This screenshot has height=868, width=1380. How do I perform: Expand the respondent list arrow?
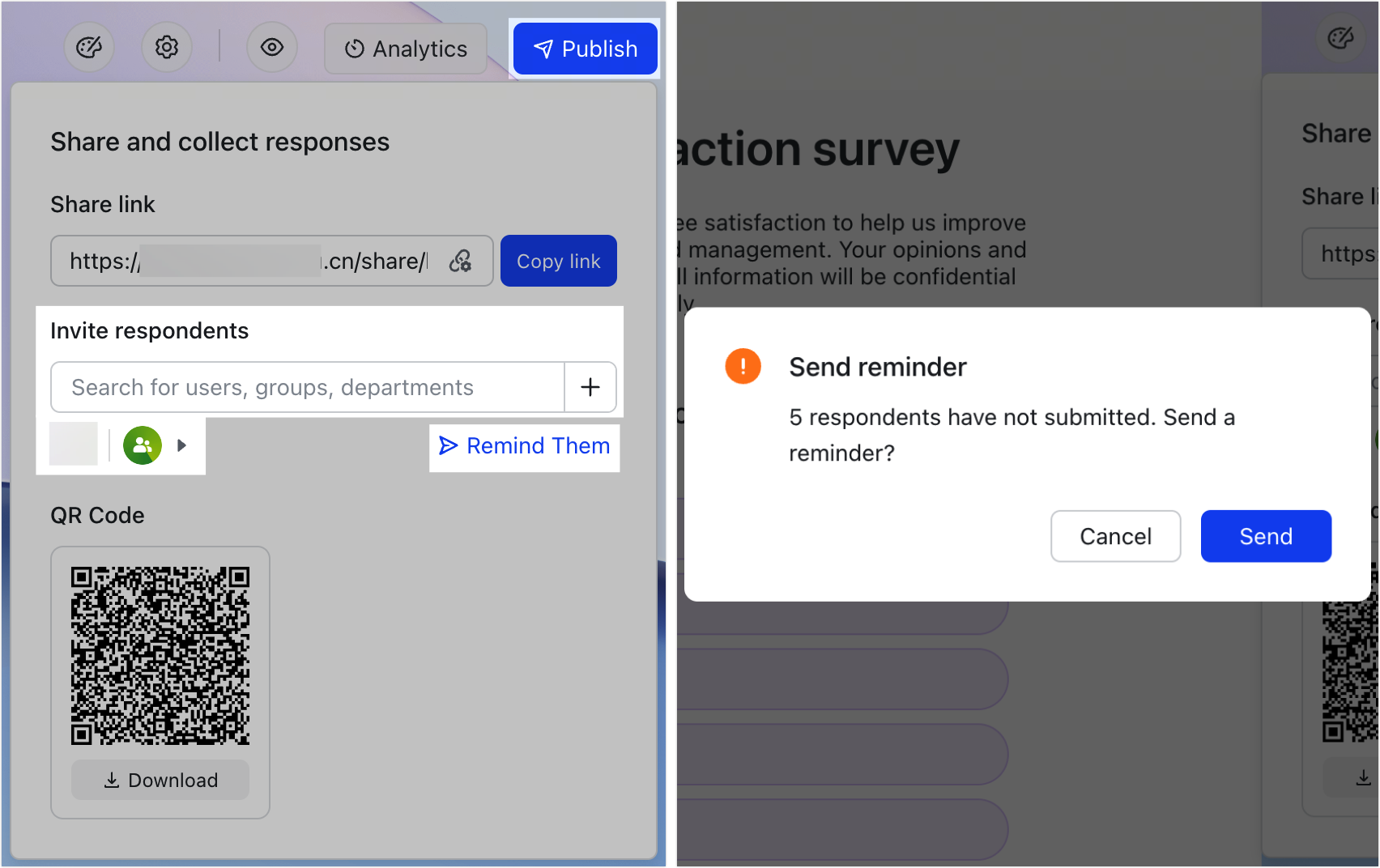(x=181, y=445)
